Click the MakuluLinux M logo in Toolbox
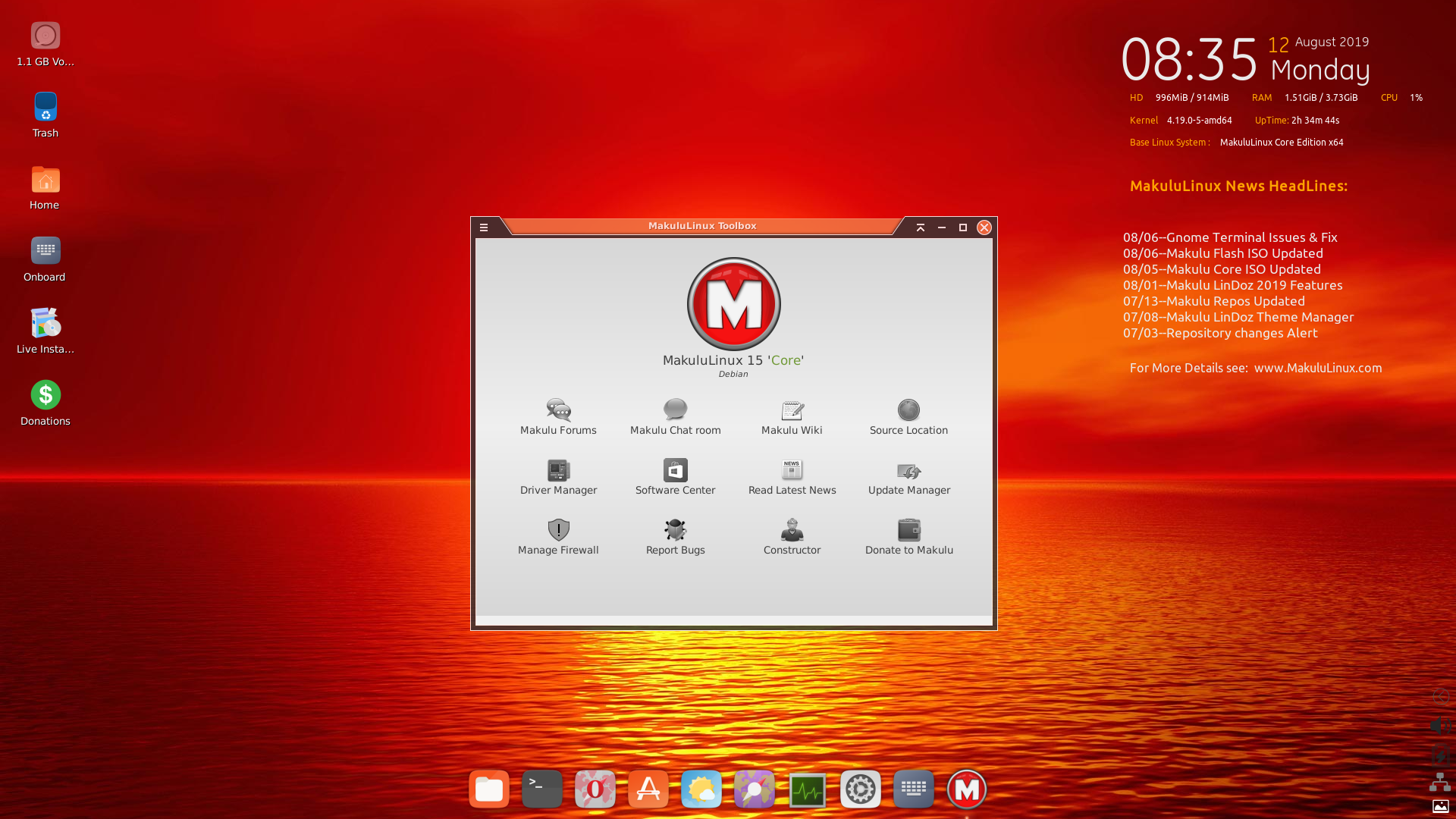 click(x=733, y=303)
